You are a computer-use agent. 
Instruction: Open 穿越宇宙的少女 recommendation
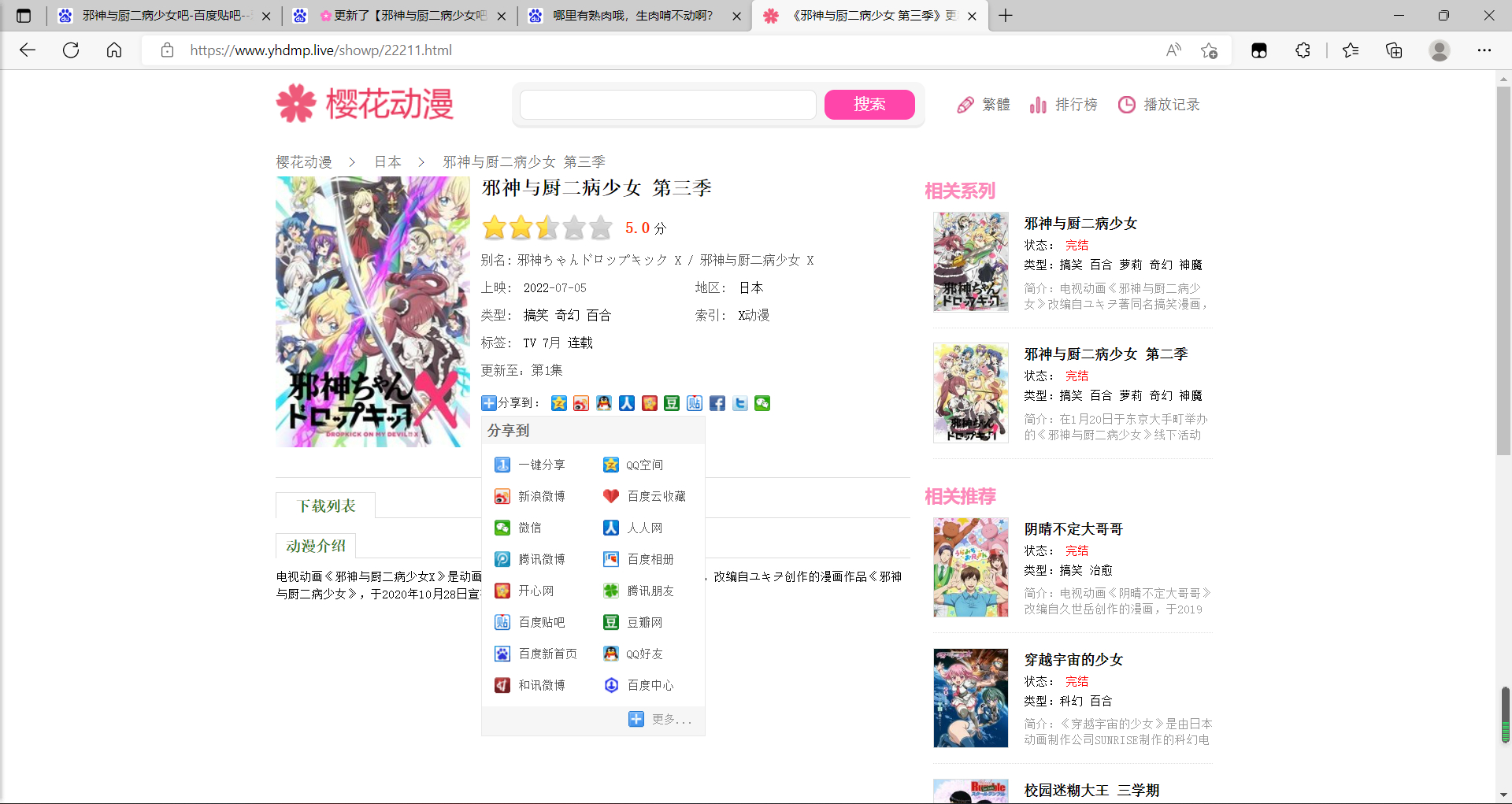click(x=1073, y=660)
